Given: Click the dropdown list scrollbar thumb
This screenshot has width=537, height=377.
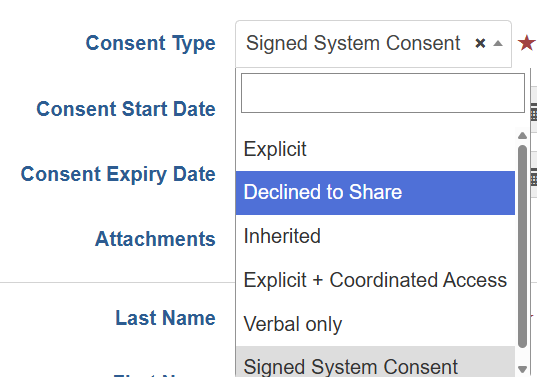Looking at the screenshot, I should pos(522,247).
